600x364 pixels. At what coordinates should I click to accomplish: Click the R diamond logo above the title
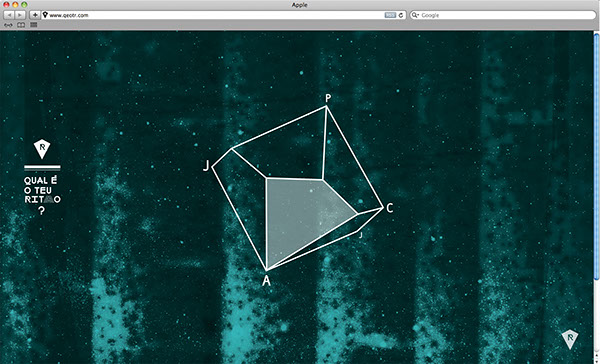point(42,149)
